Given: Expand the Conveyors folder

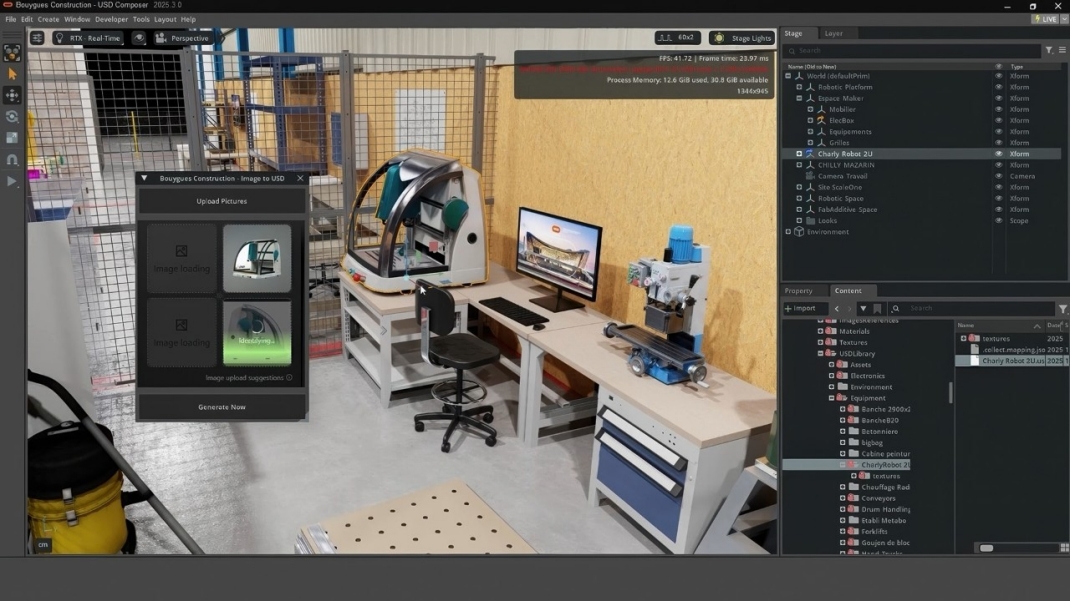Looking at the screenshot, I should click(843, 498).
